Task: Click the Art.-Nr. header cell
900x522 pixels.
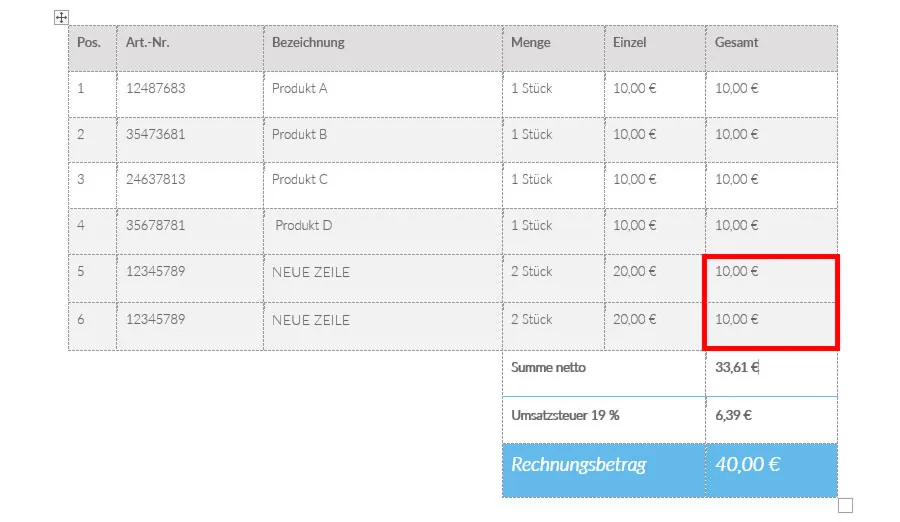Action: pos(190,48)
